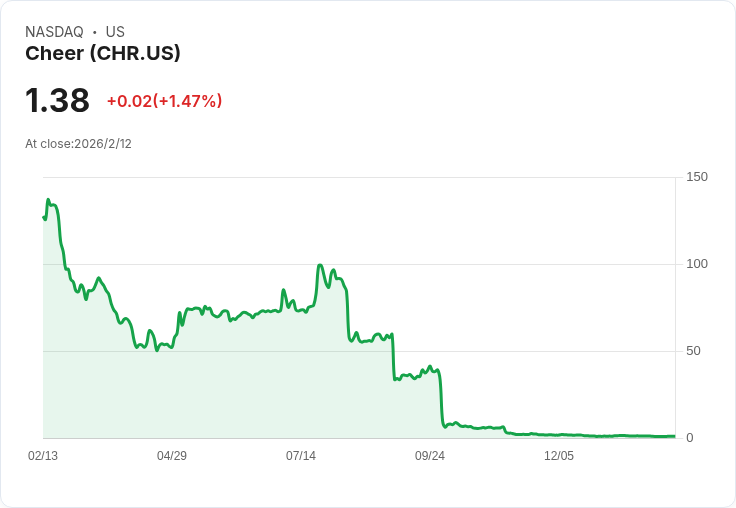This screenshot has width=736, height=508.
Task: Click the flat chart line's right end
Action: [x=674, y=436]
